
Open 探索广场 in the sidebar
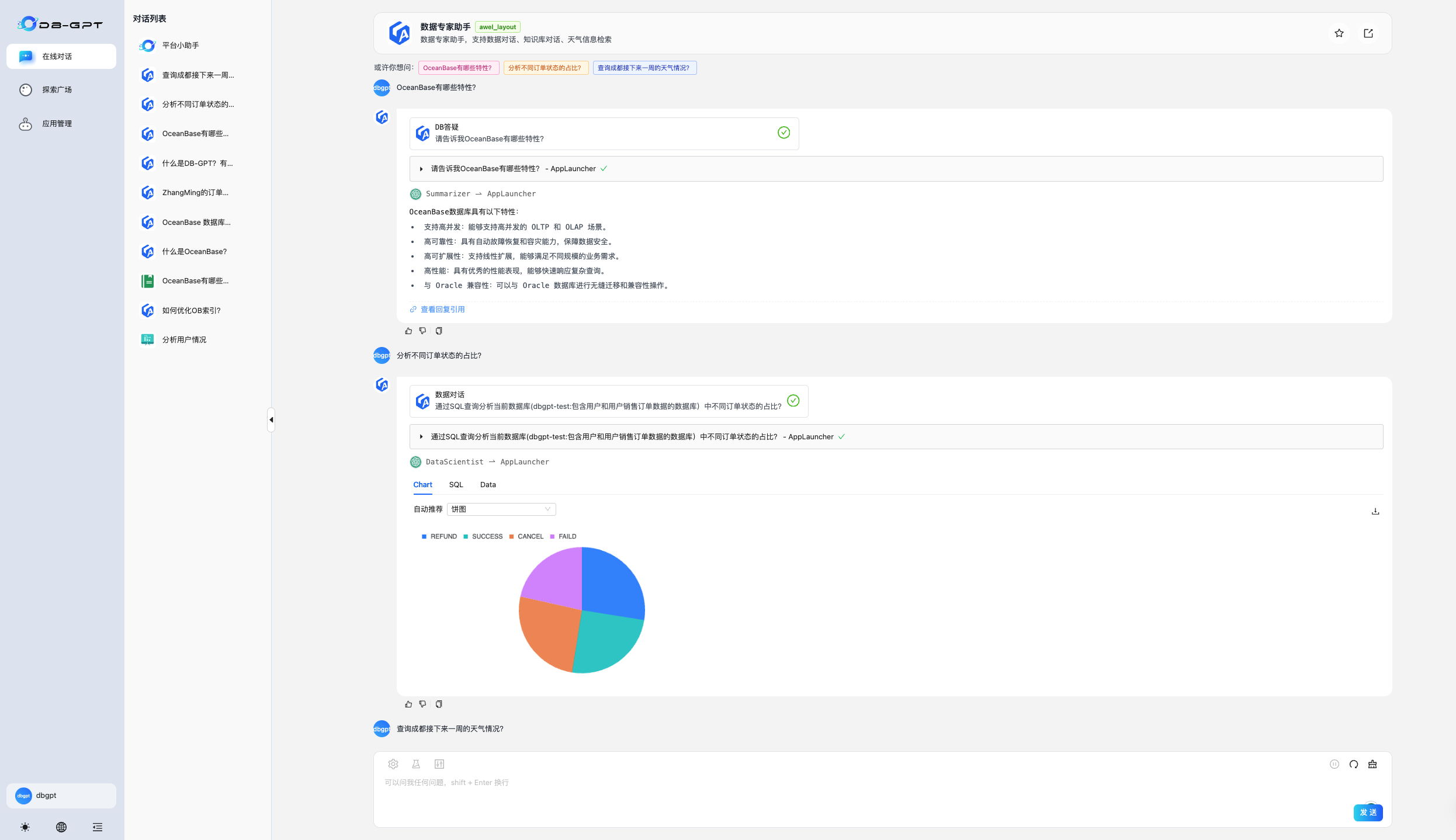tap(57, 90)
